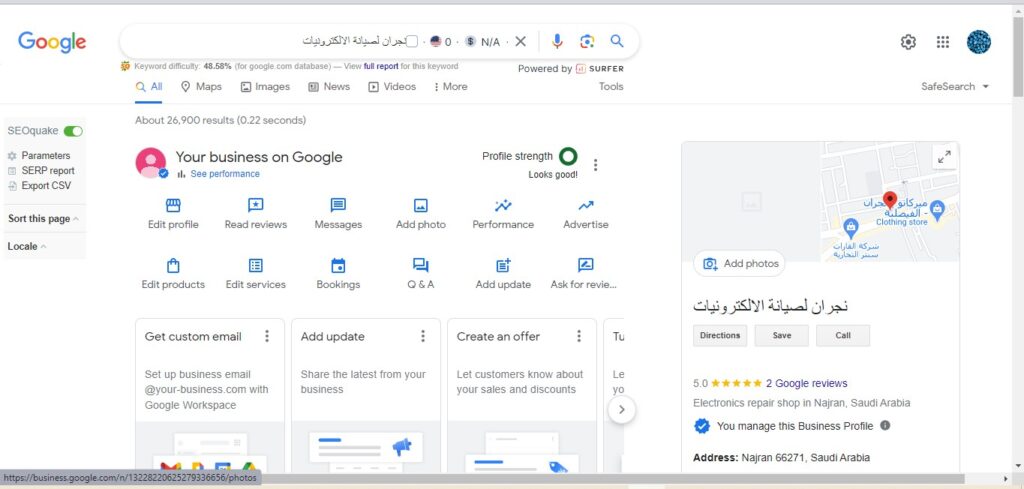Open Edit profile storefront icon
The width and height of the screenshot is (1024, 489).
(173, 206)
